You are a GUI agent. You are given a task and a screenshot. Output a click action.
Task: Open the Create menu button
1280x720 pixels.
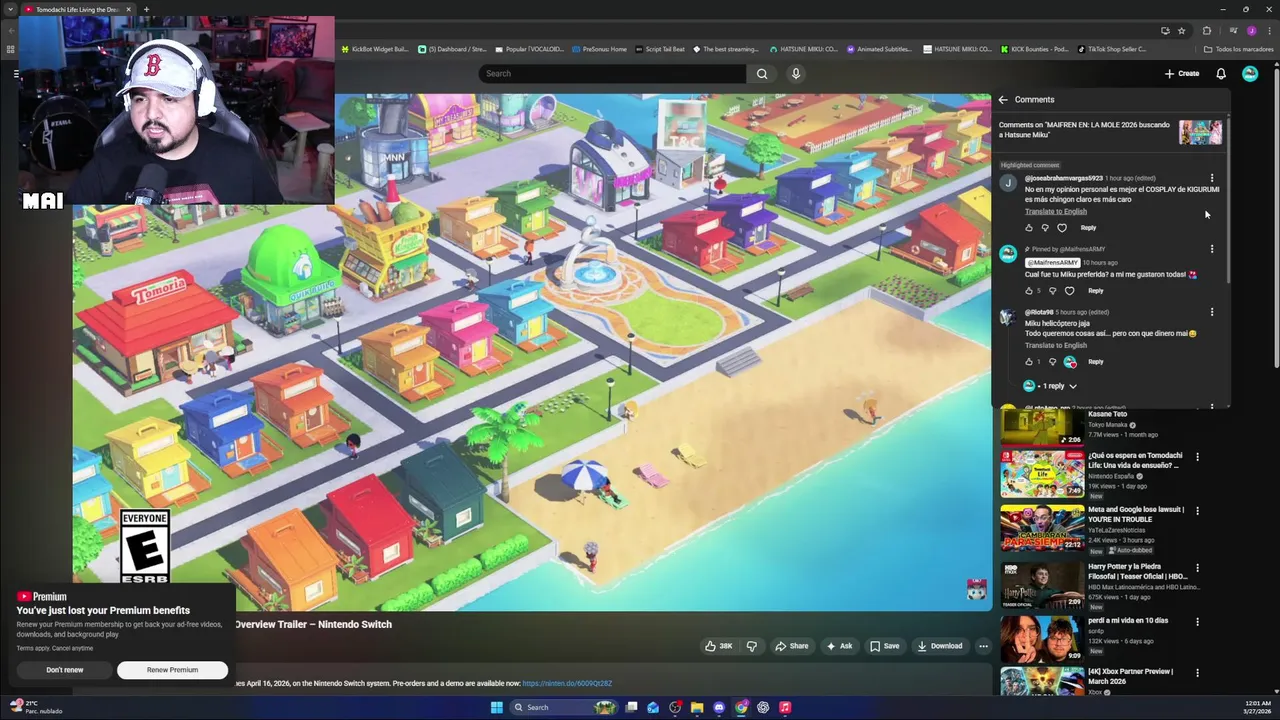[1181, 73]
